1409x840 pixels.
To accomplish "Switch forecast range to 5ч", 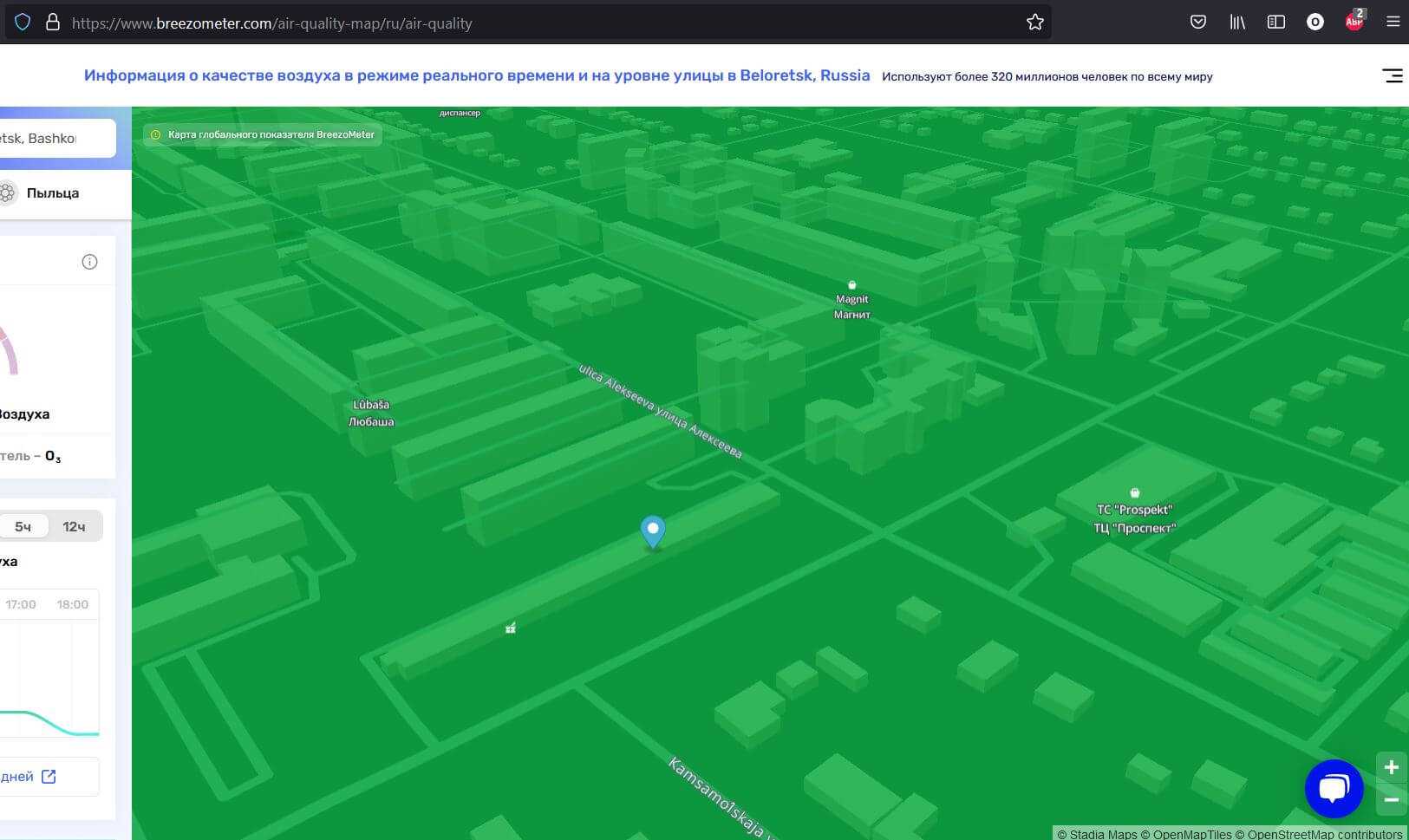I will (23, 526).
